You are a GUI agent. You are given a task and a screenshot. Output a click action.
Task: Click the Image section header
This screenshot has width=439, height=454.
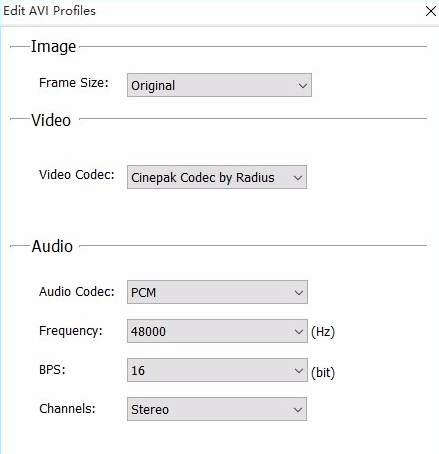[53, 47]
